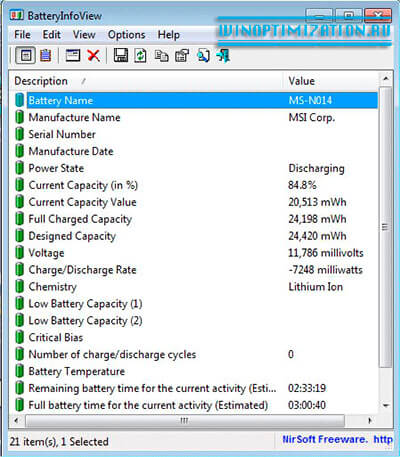Click the Exit door toolbar icon

223,55
